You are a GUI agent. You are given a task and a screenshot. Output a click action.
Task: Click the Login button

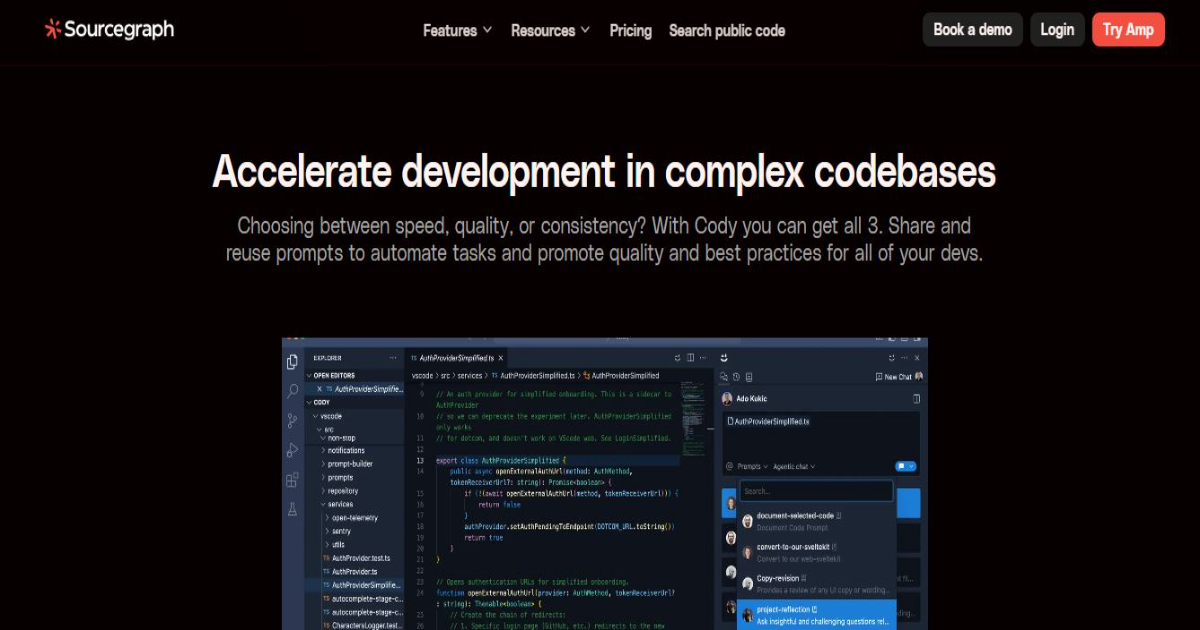click(1057, 29)
